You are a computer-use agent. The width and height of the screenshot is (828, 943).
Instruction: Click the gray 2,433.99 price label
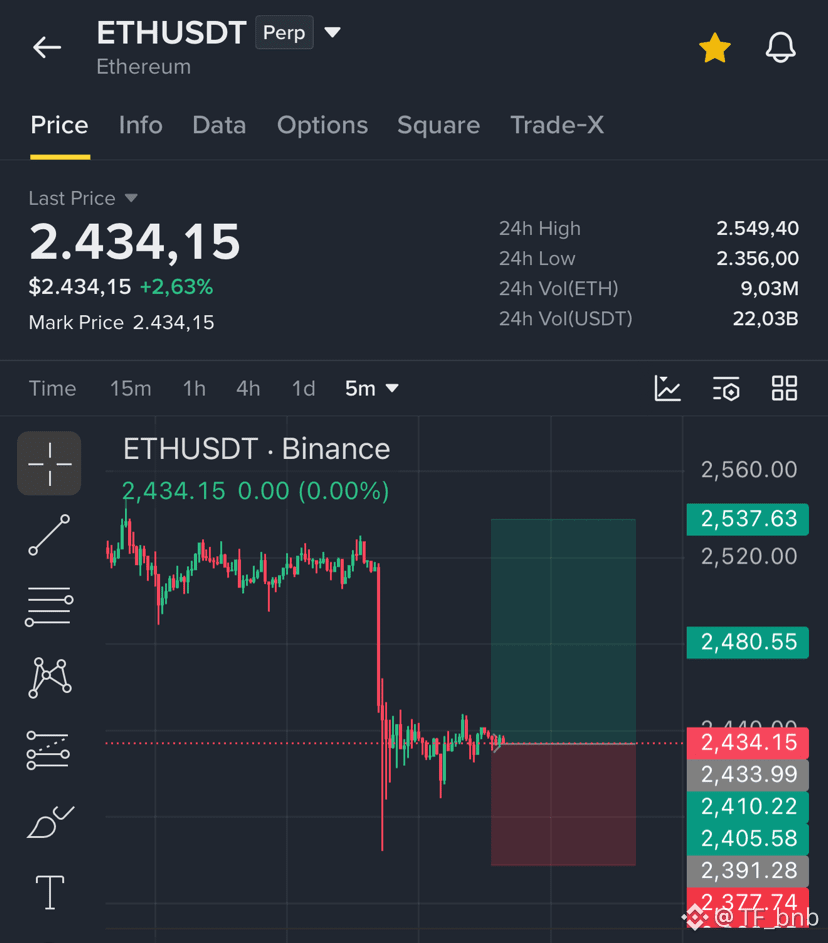[747, 775]
